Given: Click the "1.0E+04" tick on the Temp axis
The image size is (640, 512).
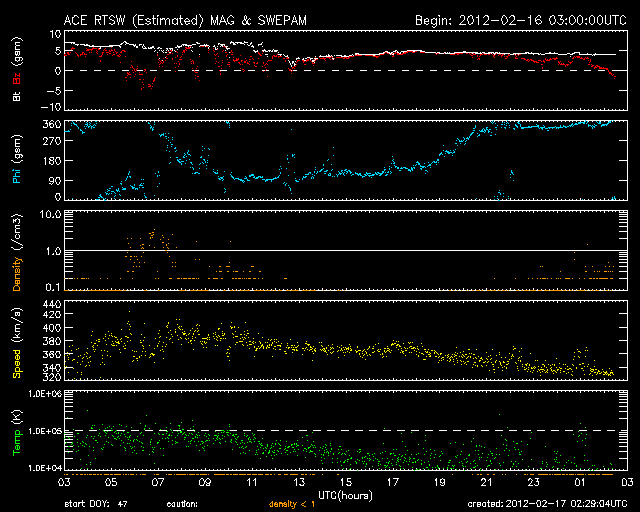Looking at the screenshot, I should point(44,468).
